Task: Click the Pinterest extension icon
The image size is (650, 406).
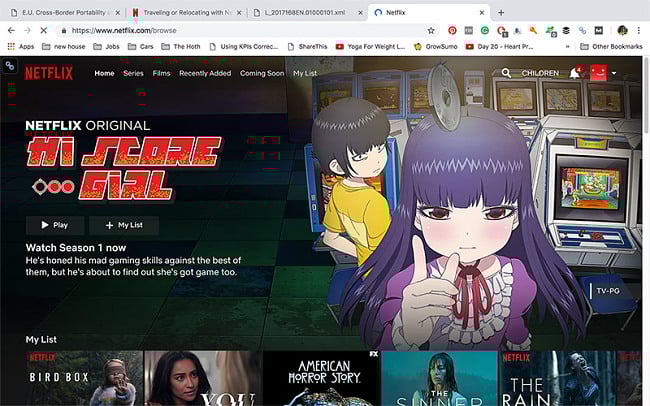Action: [453, 30]
